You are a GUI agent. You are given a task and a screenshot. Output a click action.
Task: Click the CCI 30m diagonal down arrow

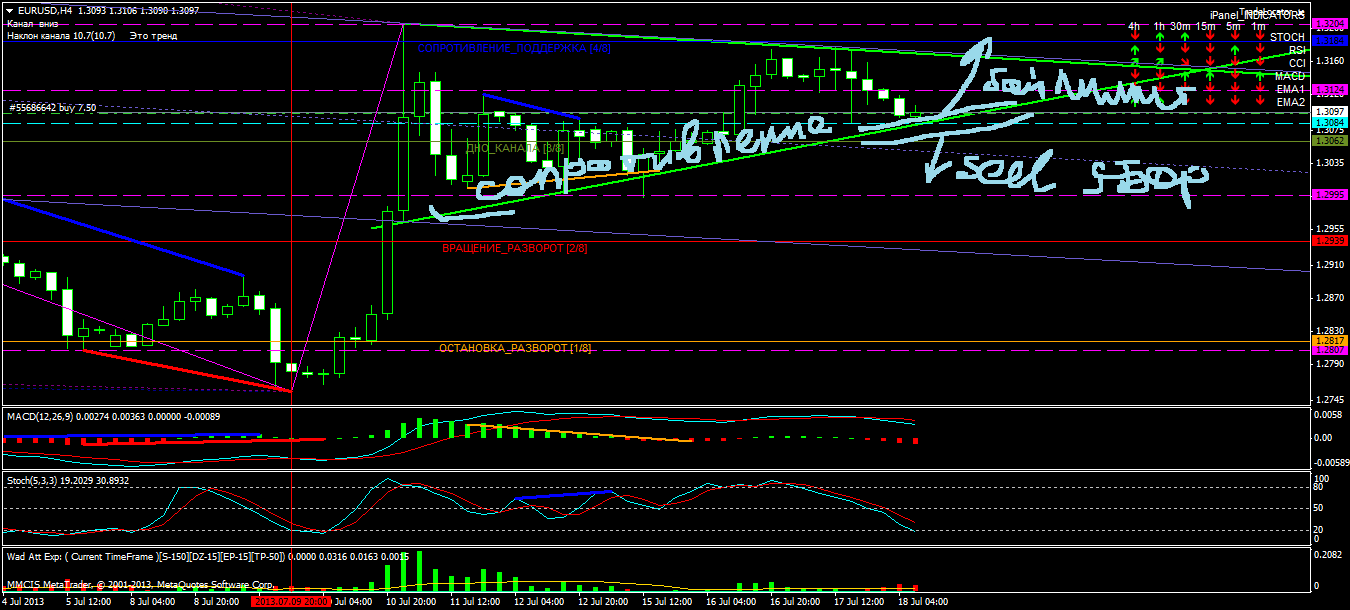coord(1185,62)
